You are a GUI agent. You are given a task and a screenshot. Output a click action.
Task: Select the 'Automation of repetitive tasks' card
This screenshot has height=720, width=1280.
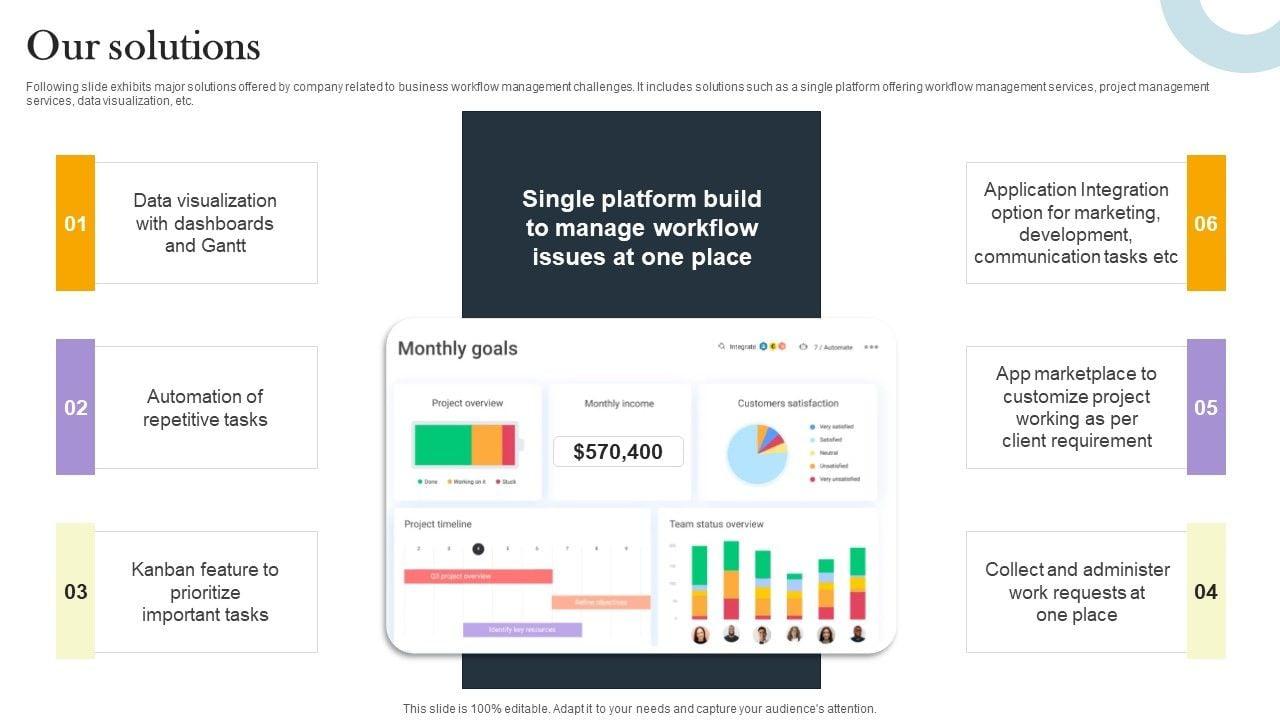pyautogui.click(x=206, y=407)
